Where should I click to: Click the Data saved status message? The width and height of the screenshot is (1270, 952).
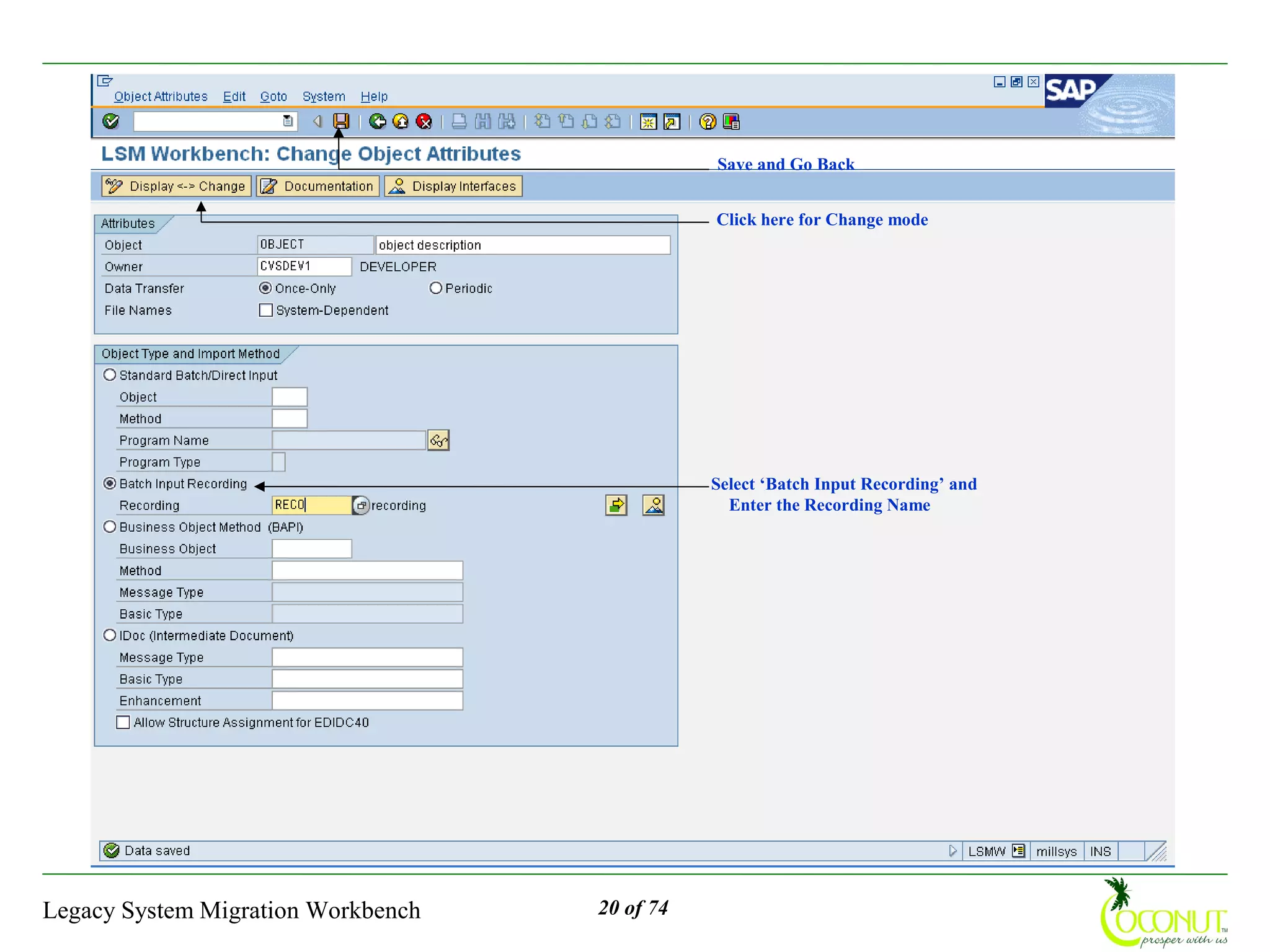pyautogui.click(x=158, y=851)
